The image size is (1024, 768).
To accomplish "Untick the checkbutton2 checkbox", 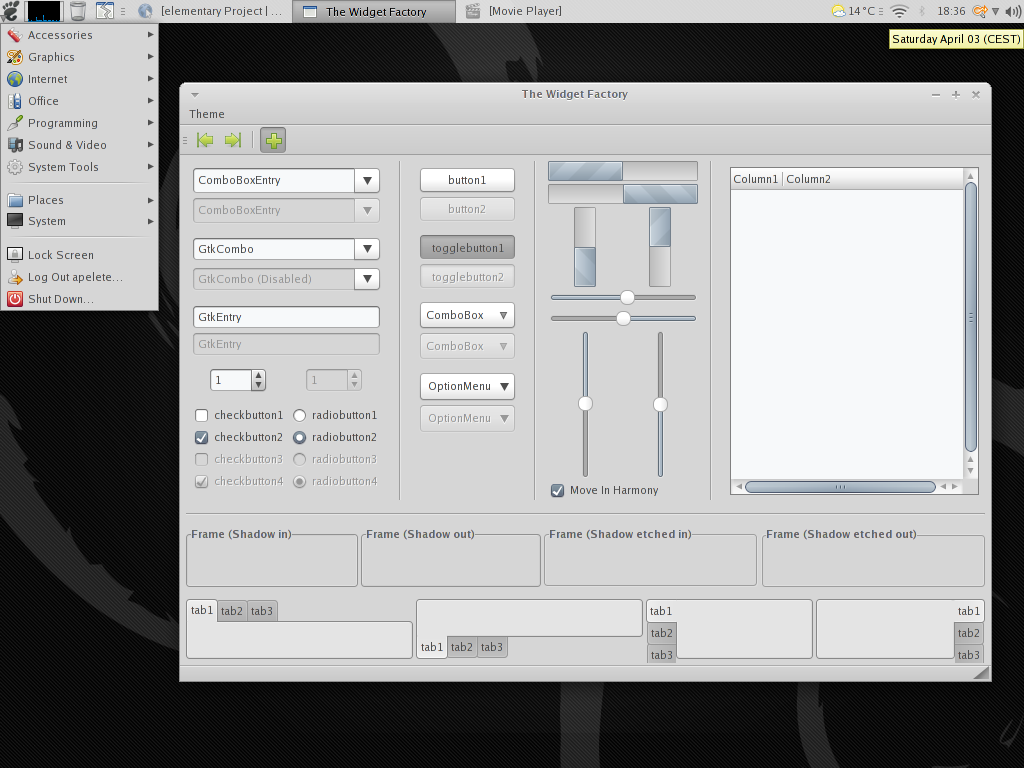I will [202, 438].
